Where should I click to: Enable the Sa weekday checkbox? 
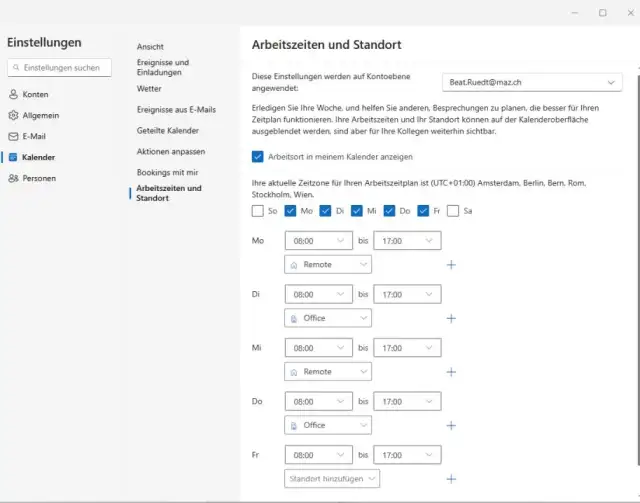click(x=453, y=211)
